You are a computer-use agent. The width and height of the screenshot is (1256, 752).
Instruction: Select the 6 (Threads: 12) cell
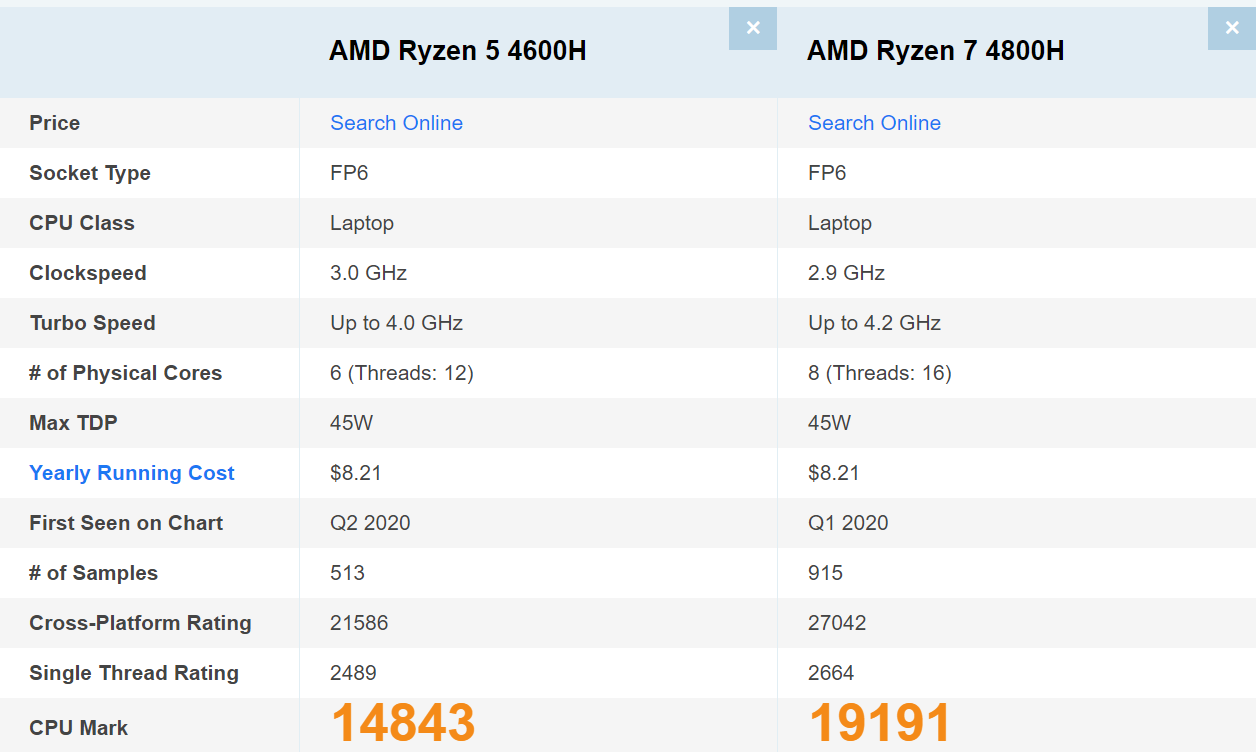click(402, 373)
